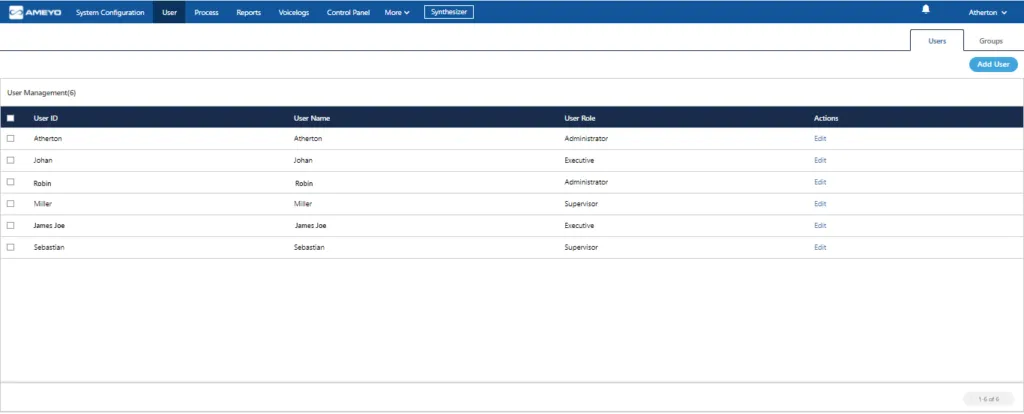Click Executive role in James Joe row
Viewport: 1024px width, 414px height.
point(579,225)
